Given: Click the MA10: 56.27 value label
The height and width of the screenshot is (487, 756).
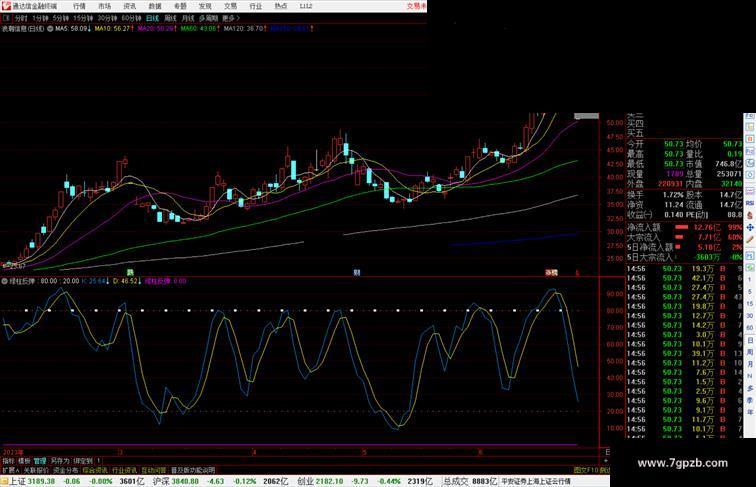Looking at the screenshot, I should click(114, 29).
